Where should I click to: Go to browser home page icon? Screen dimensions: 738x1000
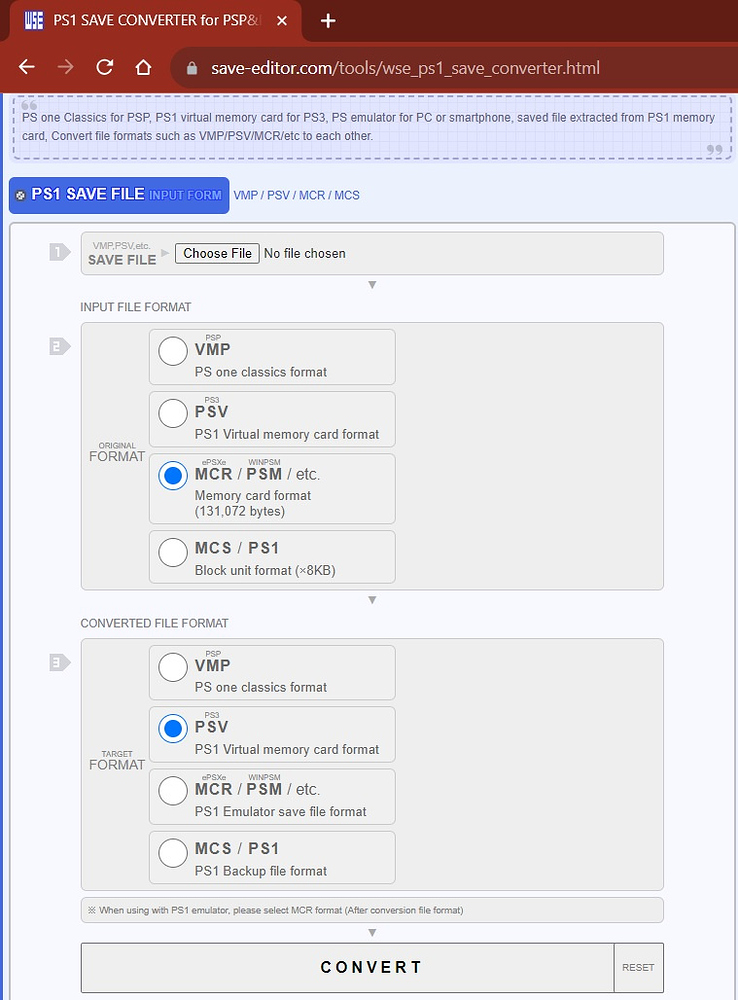click(x=143, y=67)
